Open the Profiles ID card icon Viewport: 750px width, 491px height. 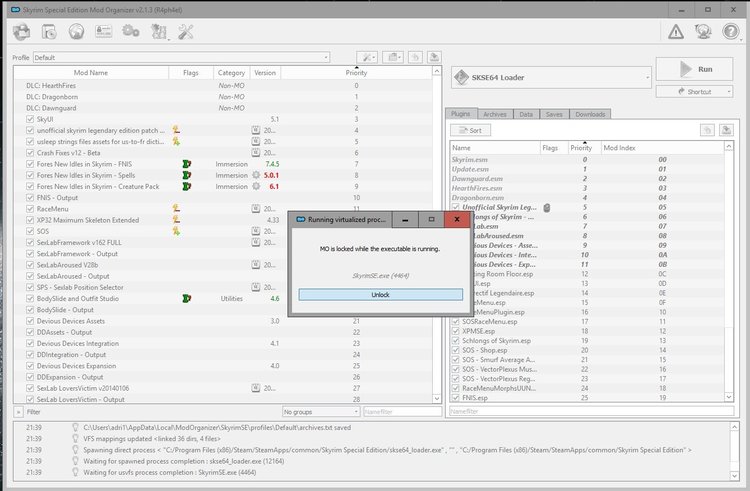point(103,32)
